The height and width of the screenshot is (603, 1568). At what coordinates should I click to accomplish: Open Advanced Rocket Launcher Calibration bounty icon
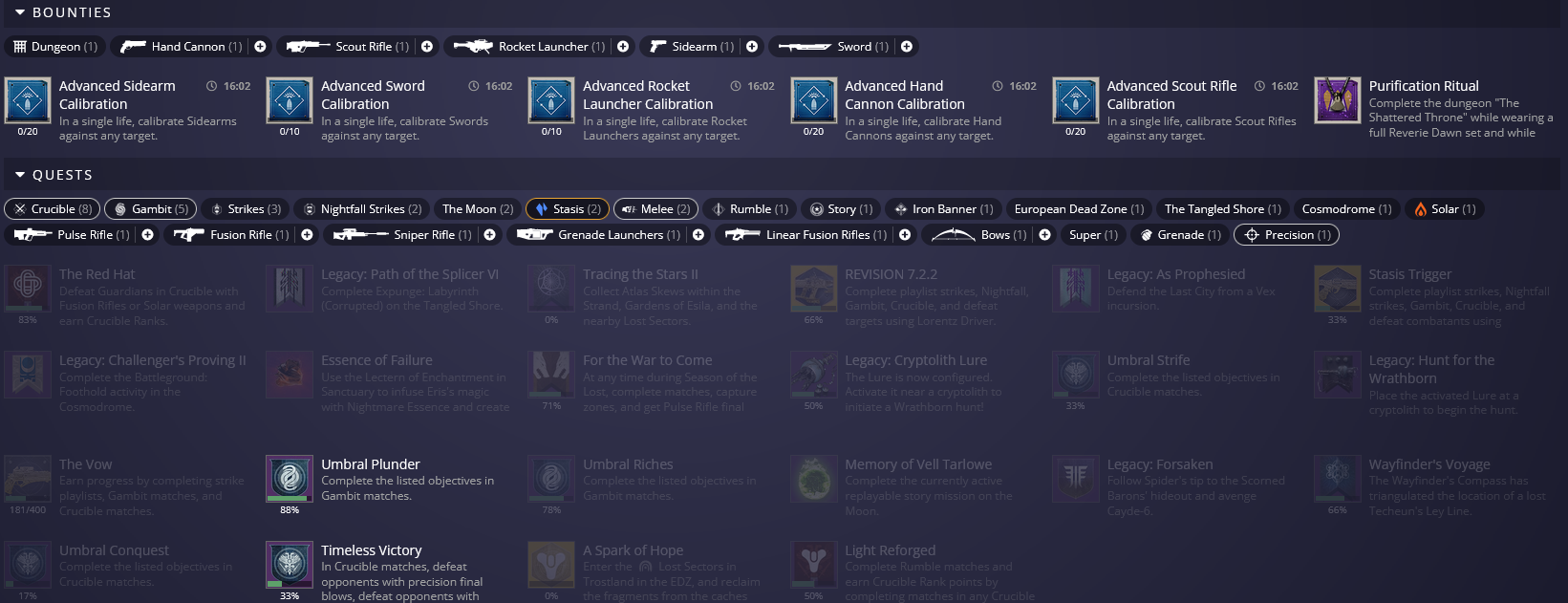pos(551,100)
